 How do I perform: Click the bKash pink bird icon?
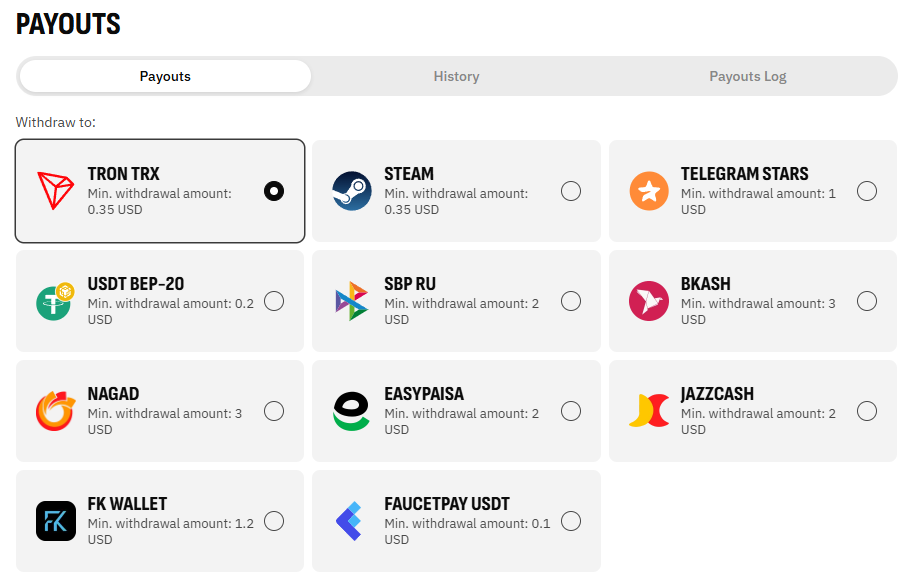click(x=649, y=301)
